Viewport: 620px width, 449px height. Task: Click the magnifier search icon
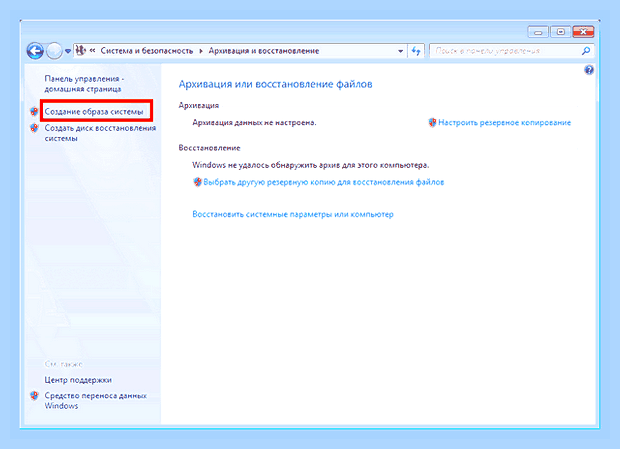(x=586, y=51)
